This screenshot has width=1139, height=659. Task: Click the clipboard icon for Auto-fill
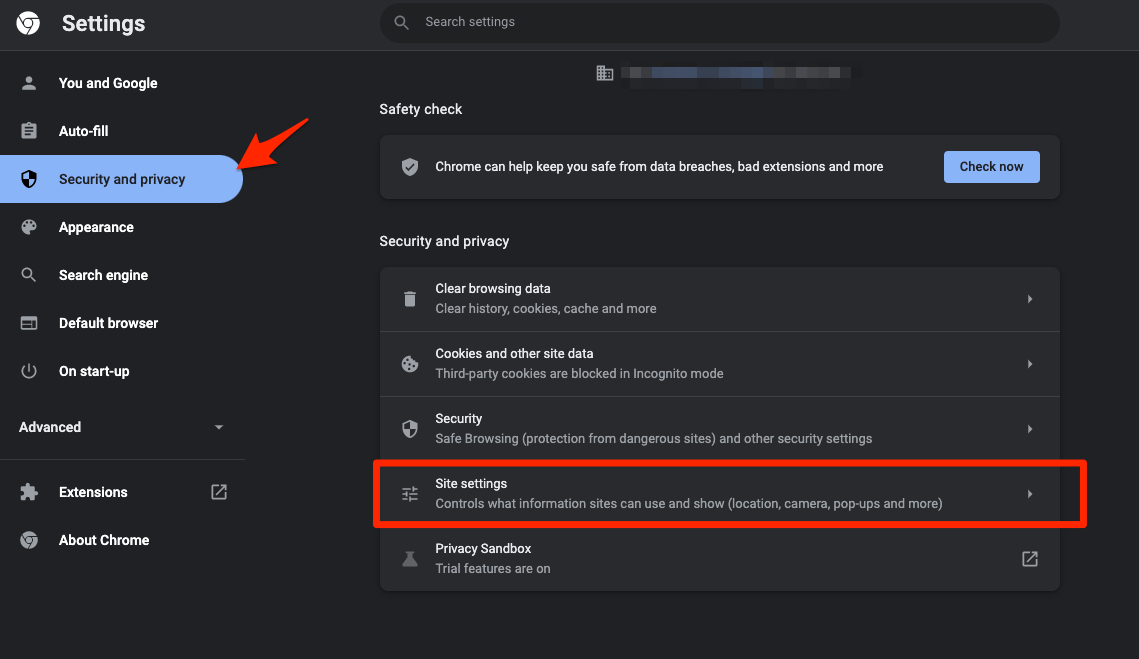(x=29, y=131)
